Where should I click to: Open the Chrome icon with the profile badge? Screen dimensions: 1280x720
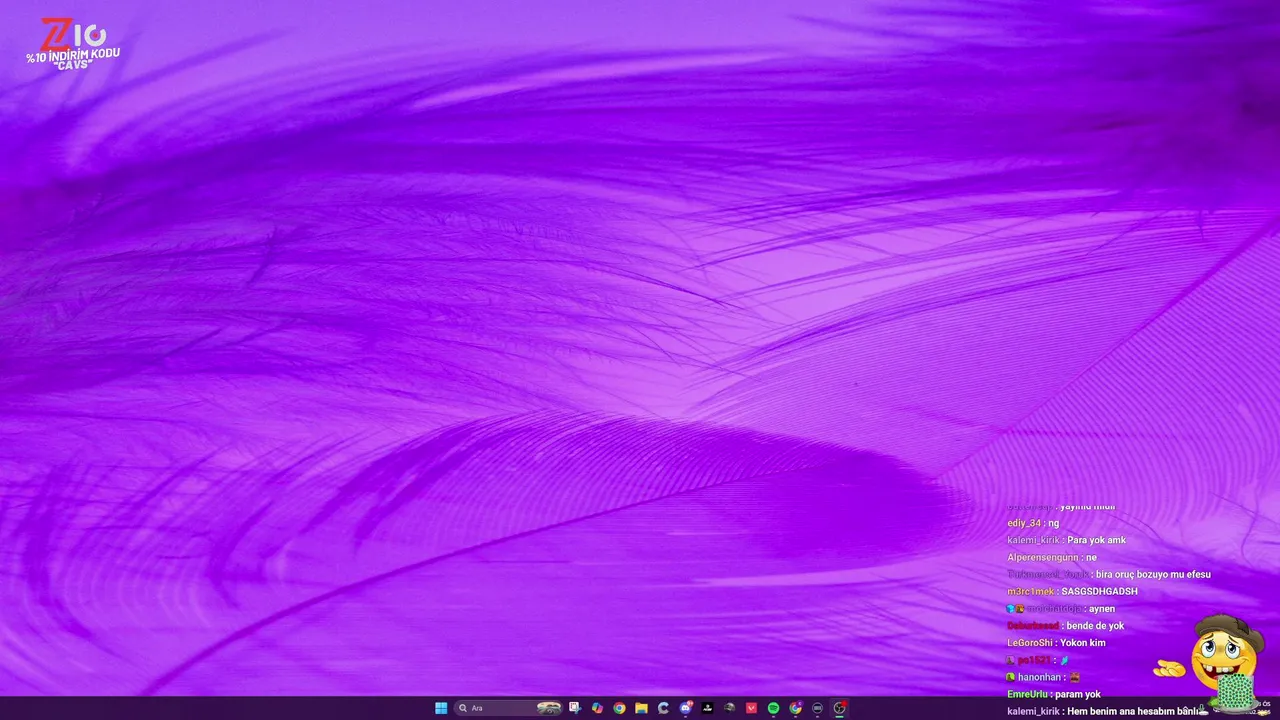point(795,708)
